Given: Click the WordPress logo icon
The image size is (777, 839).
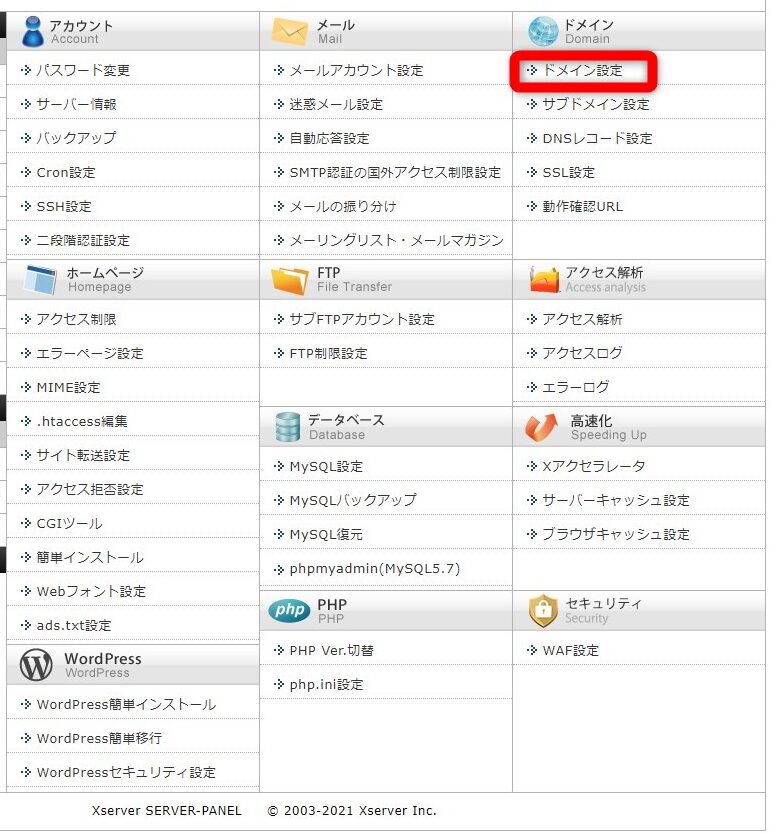Looking at the screenshot, I should click(x=36, y=665).
